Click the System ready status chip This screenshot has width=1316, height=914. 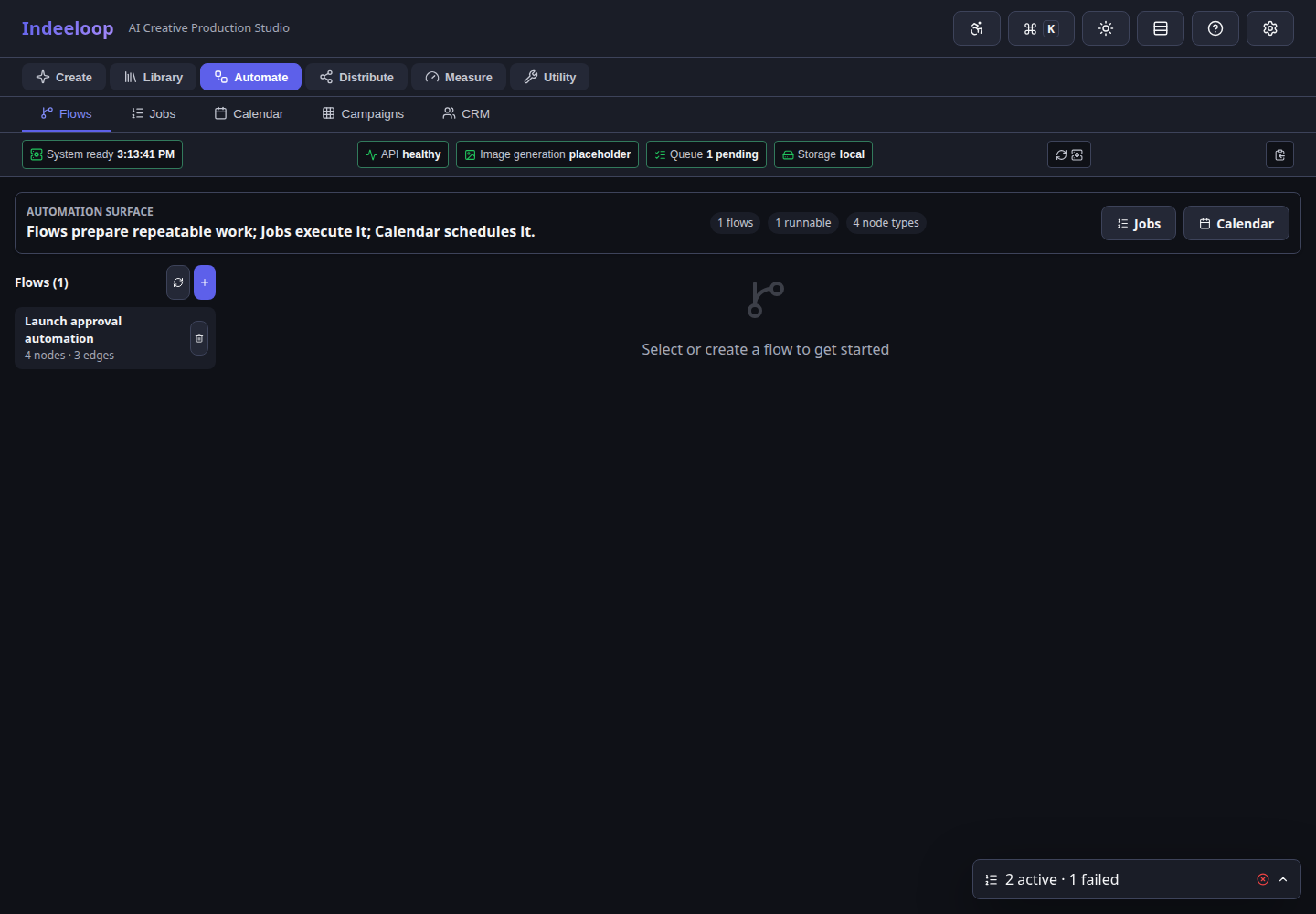click(x=102, y=154)
